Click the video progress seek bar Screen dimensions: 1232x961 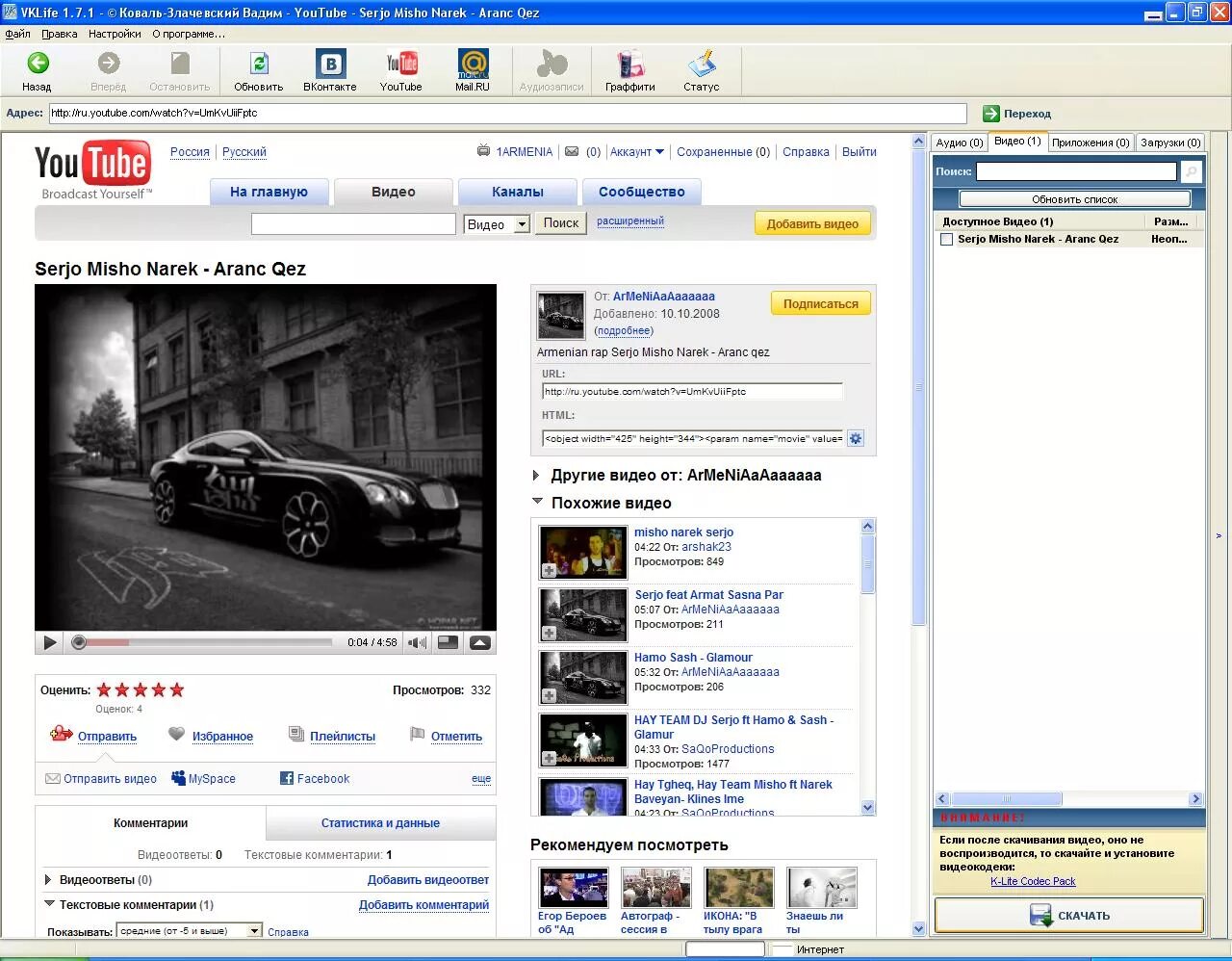[x=207, y=642]
